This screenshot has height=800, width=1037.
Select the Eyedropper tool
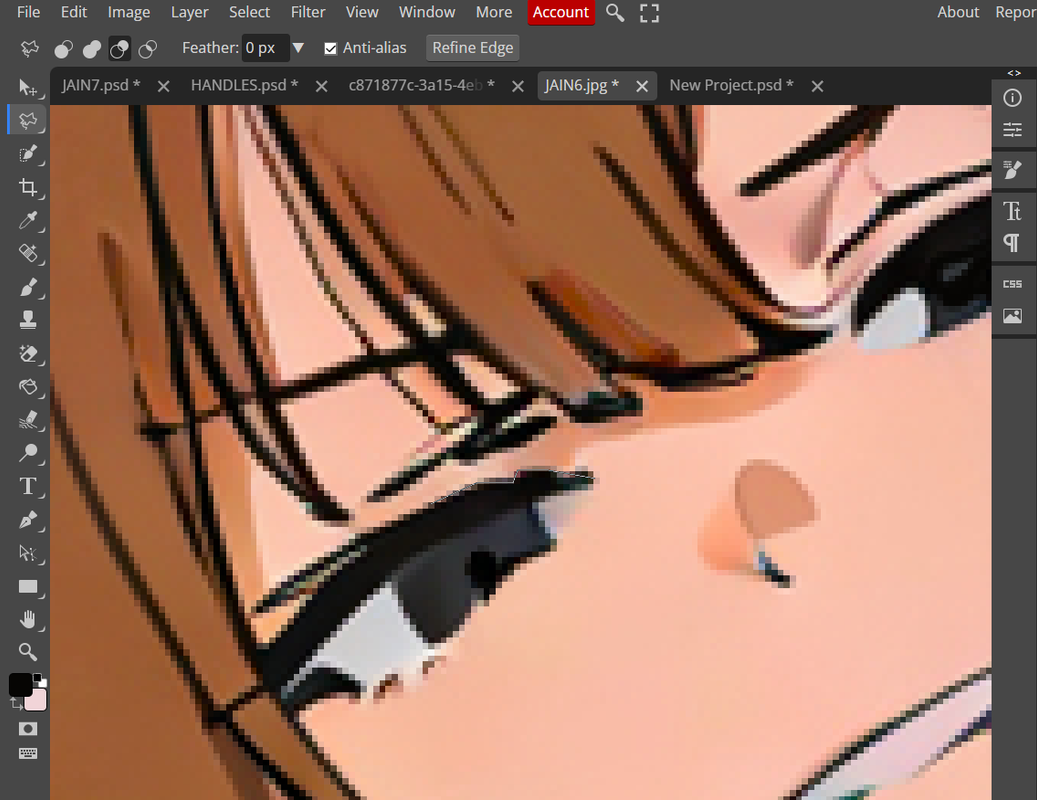click(x=28, y=220)
